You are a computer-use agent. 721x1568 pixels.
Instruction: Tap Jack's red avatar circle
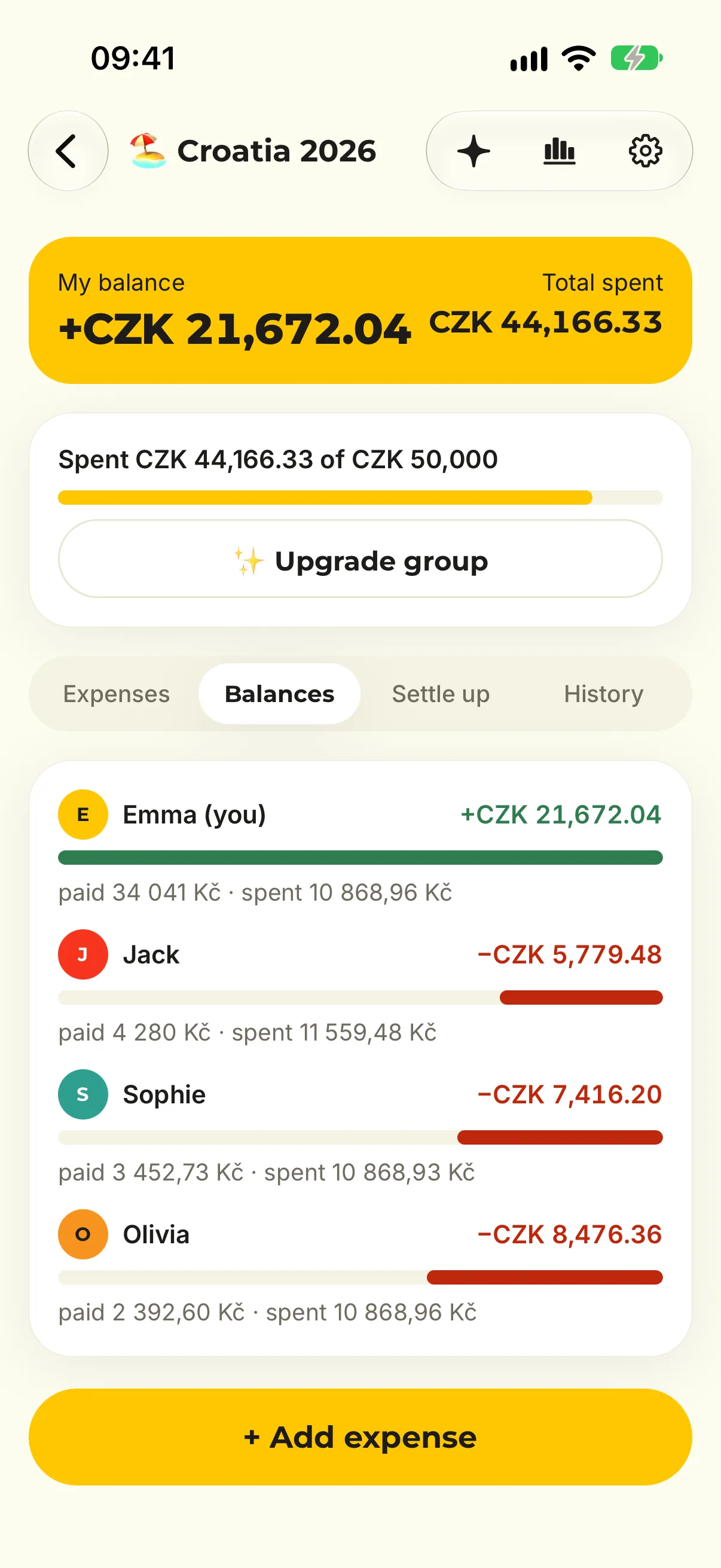[x=83, y=954]
